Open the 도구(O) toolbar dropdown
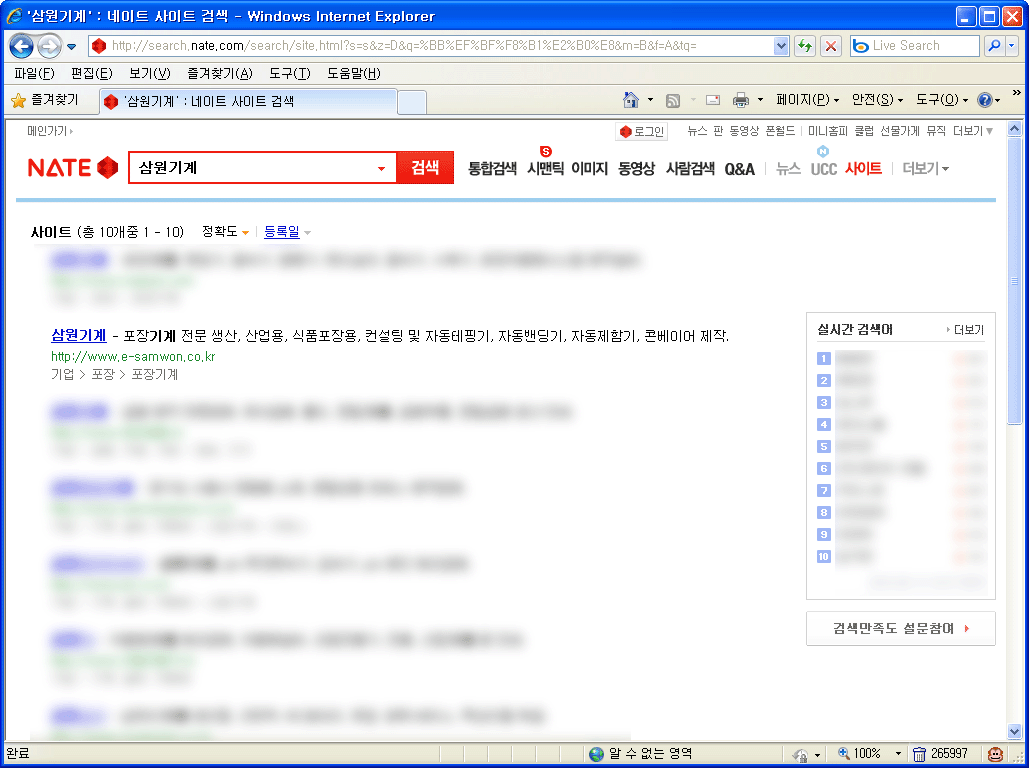This screenshot has height=768, width=1029. click(x=942, y=100)
